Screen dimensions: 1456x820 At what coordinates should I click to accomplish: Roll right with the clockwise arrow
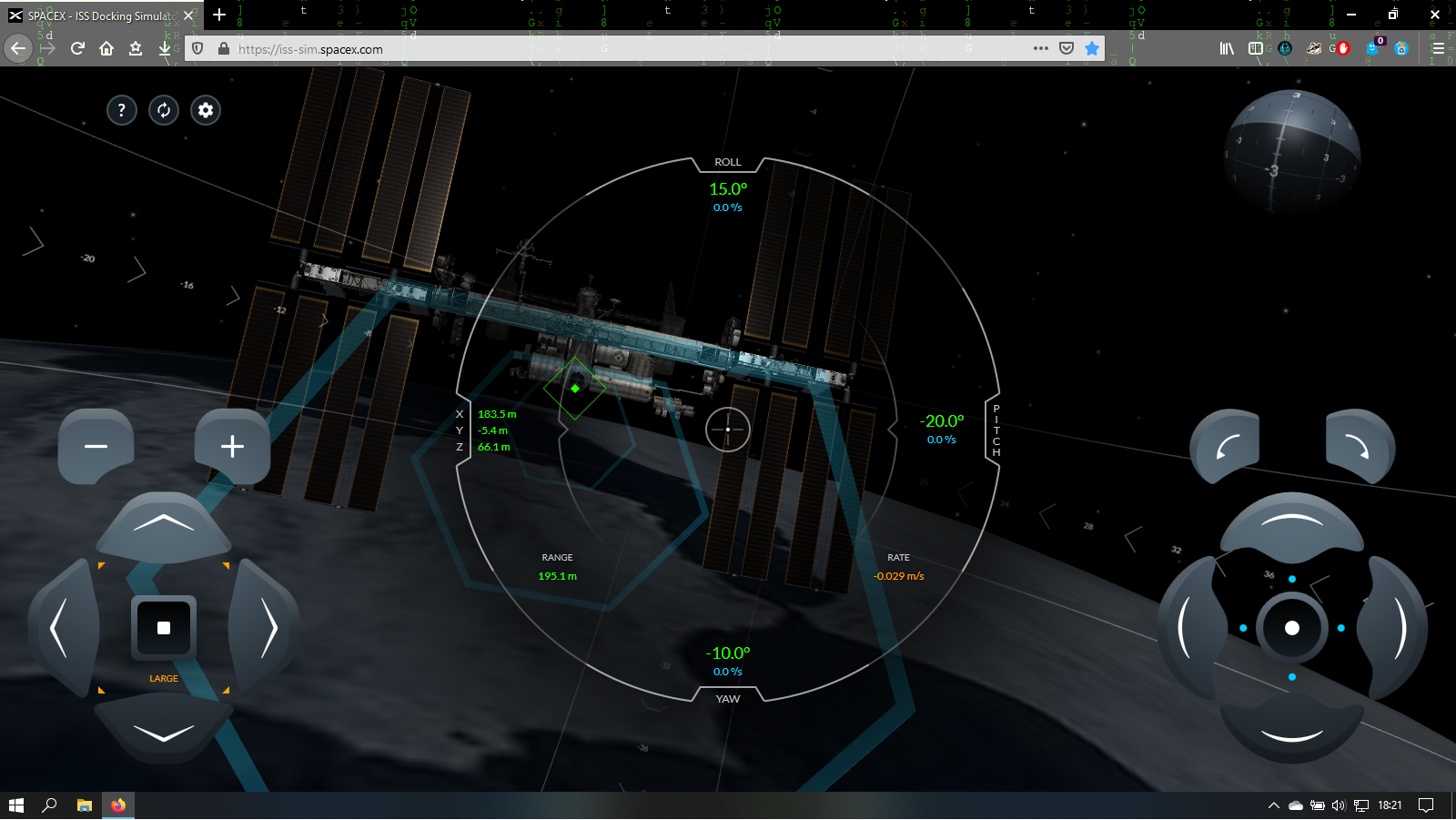click(1360, 446)
